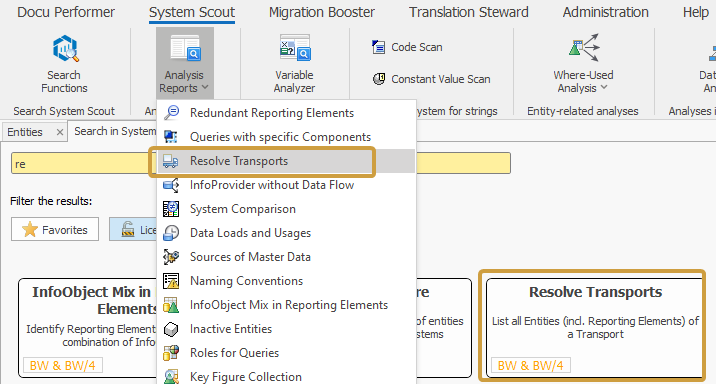Click the Inactive Entities cube icon

pyautogui.click(x=171, y=329)
